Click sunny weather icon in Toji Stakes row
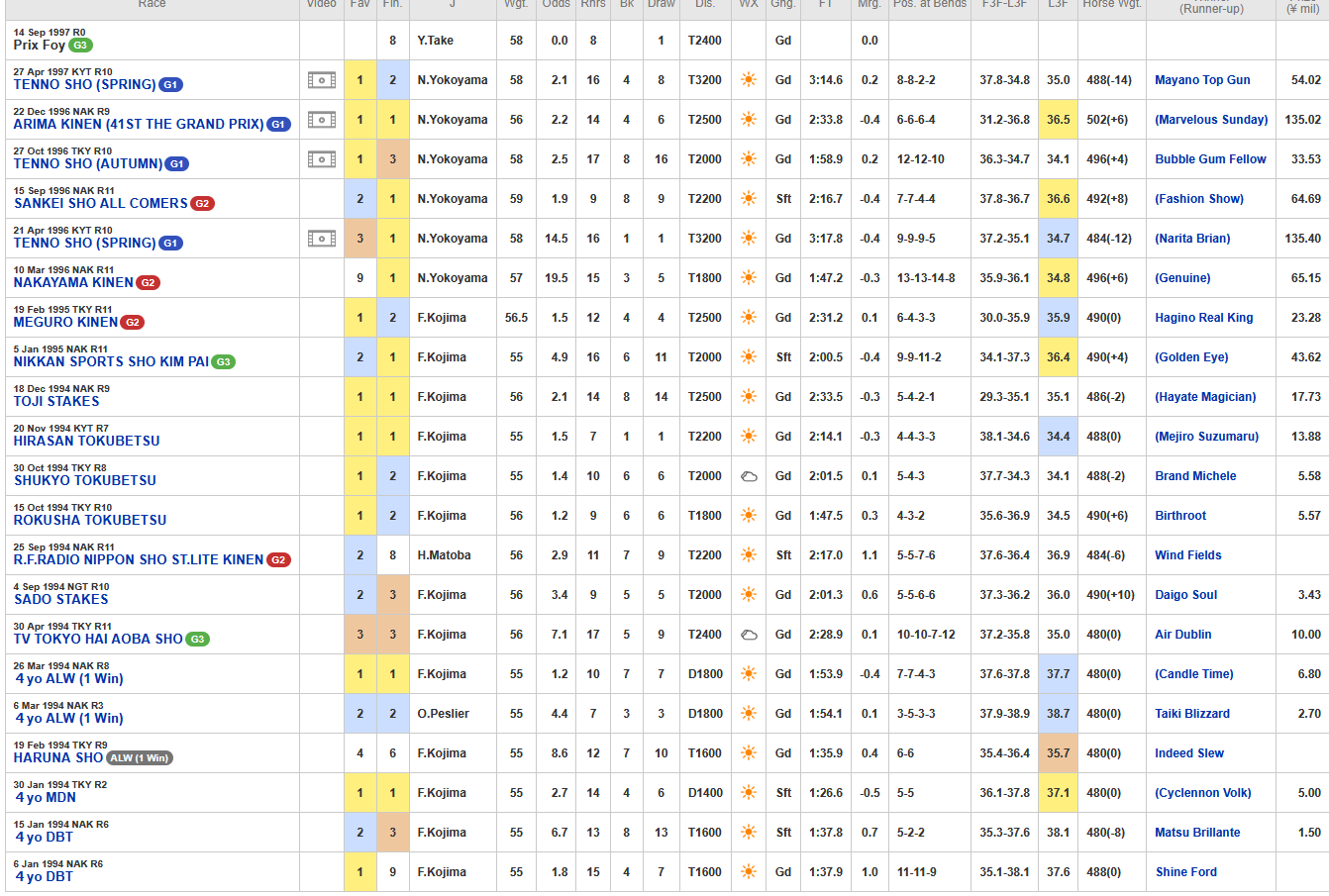Viewport: 1329px width, 896px height. pos(749,397)
